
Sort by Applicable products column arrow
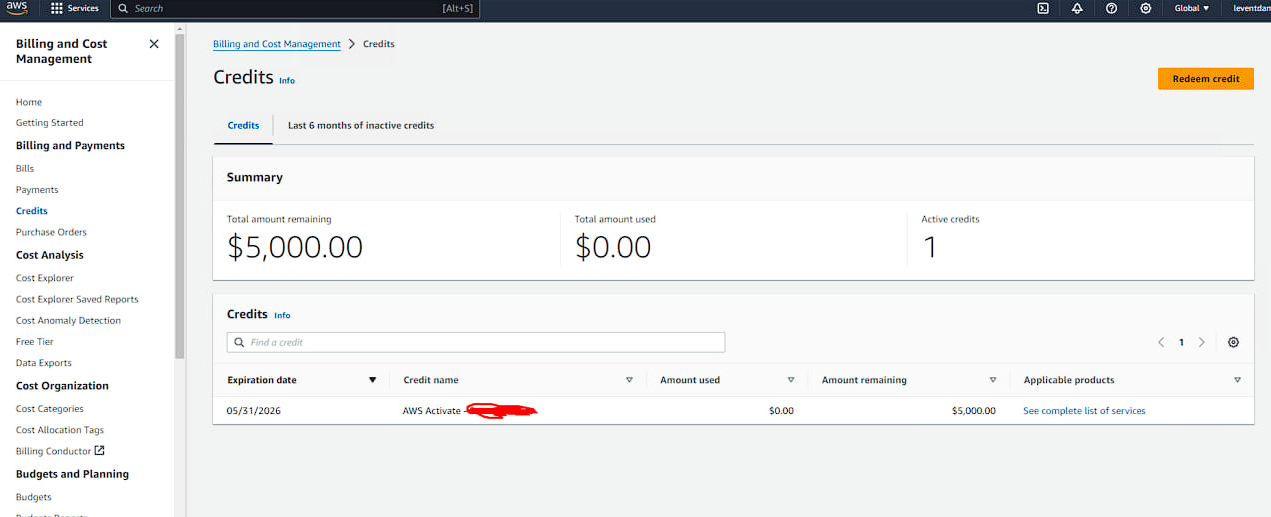(1237, 380)
